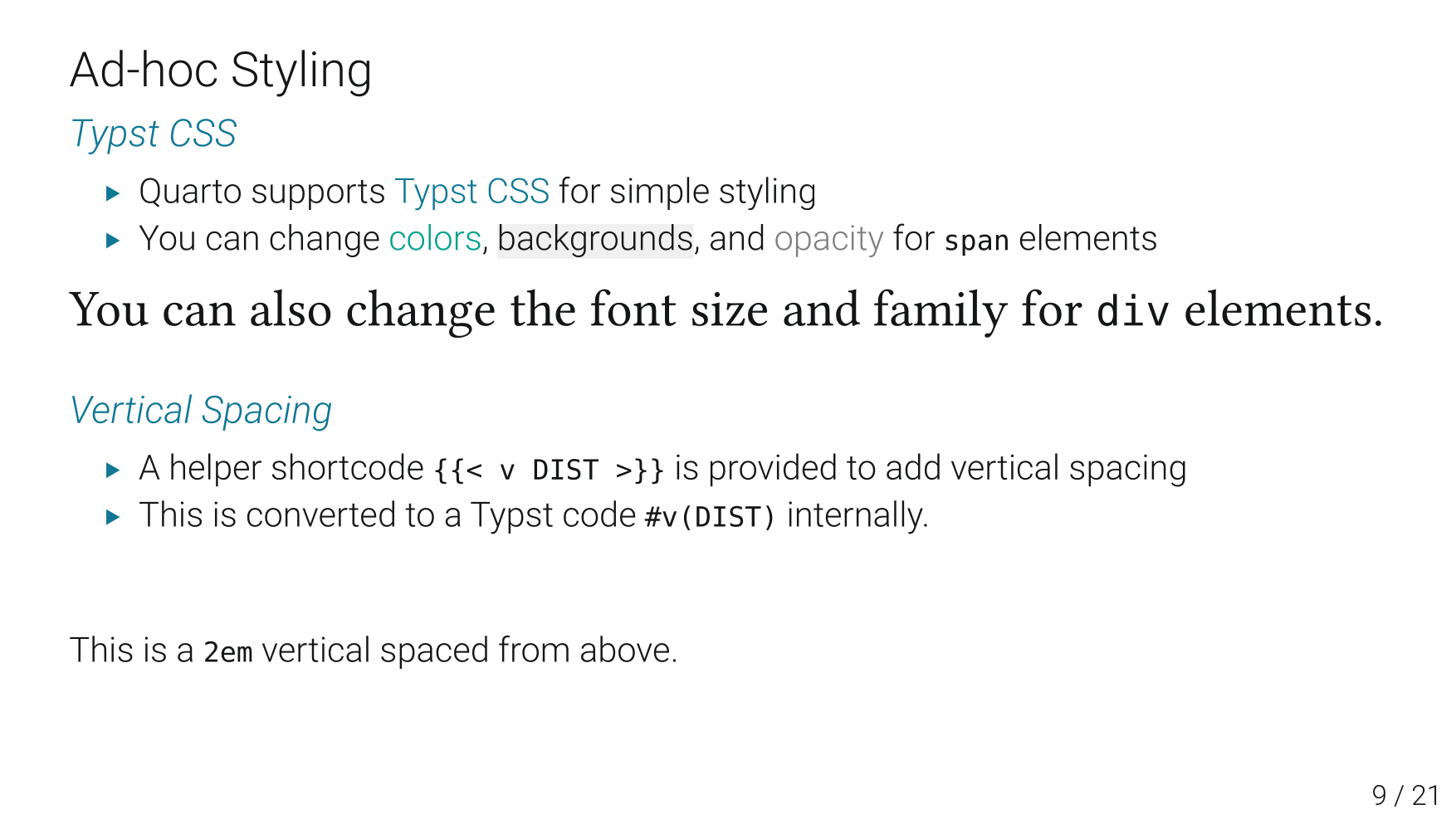Click the bullet triangle before "Quarto supports"
The height and width of the screenshot is (819, 1456).
114,194
